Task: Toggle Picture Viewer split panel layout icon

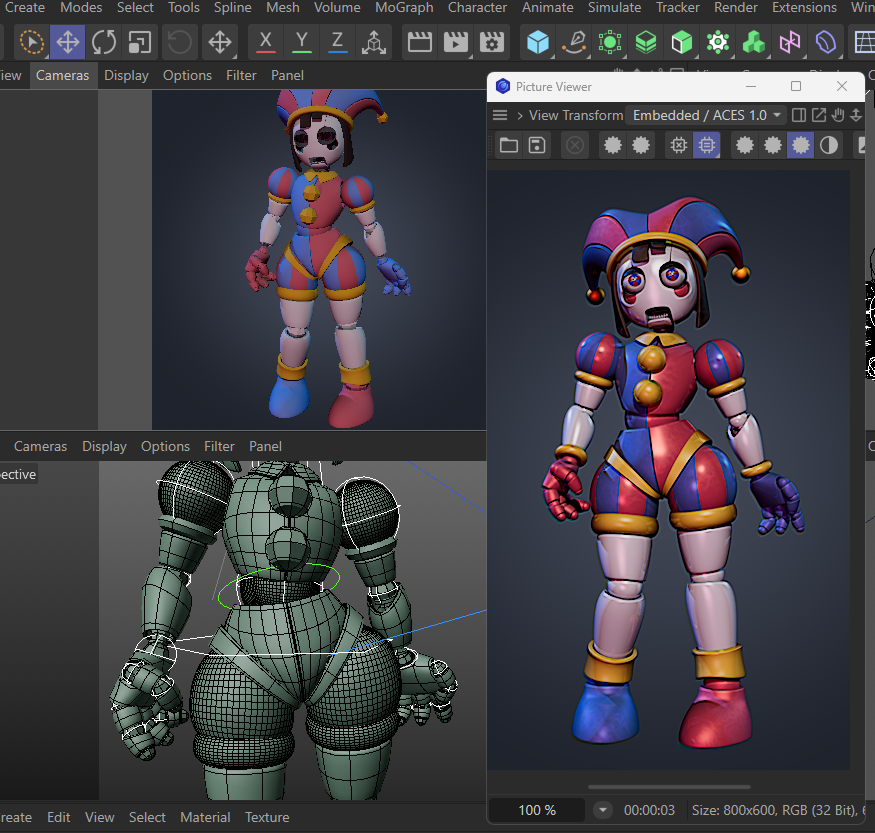Action: tap(799, 115)
